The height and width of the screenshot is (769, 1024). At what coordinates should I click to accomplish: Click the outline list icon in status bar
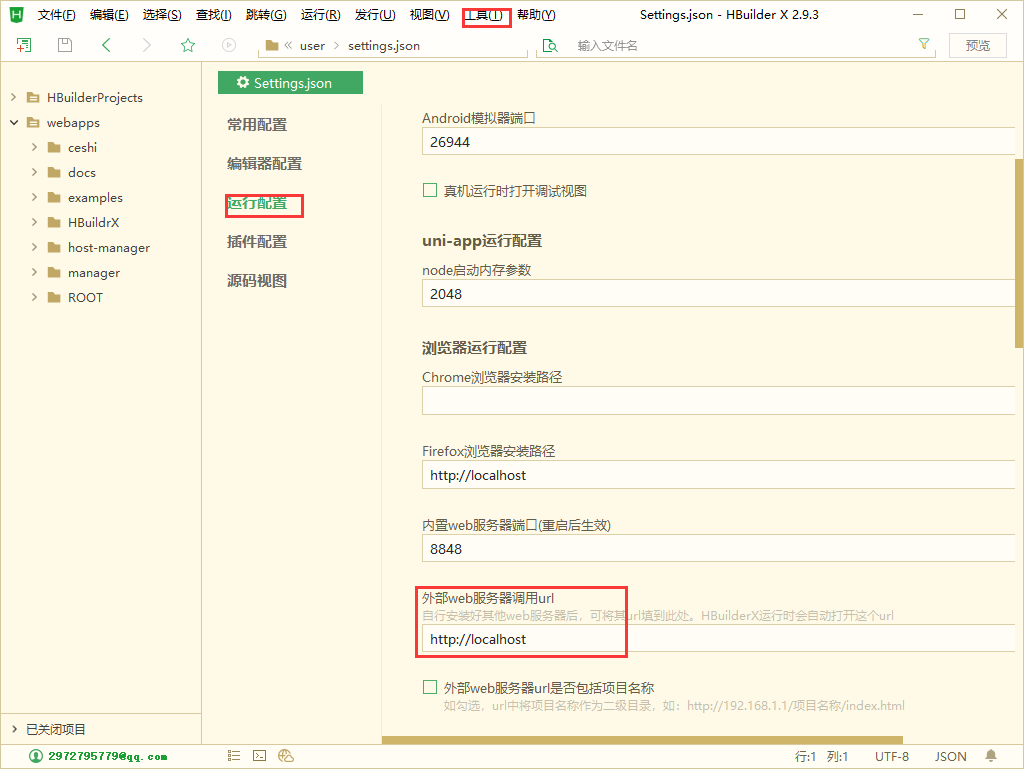click(233, 756)
